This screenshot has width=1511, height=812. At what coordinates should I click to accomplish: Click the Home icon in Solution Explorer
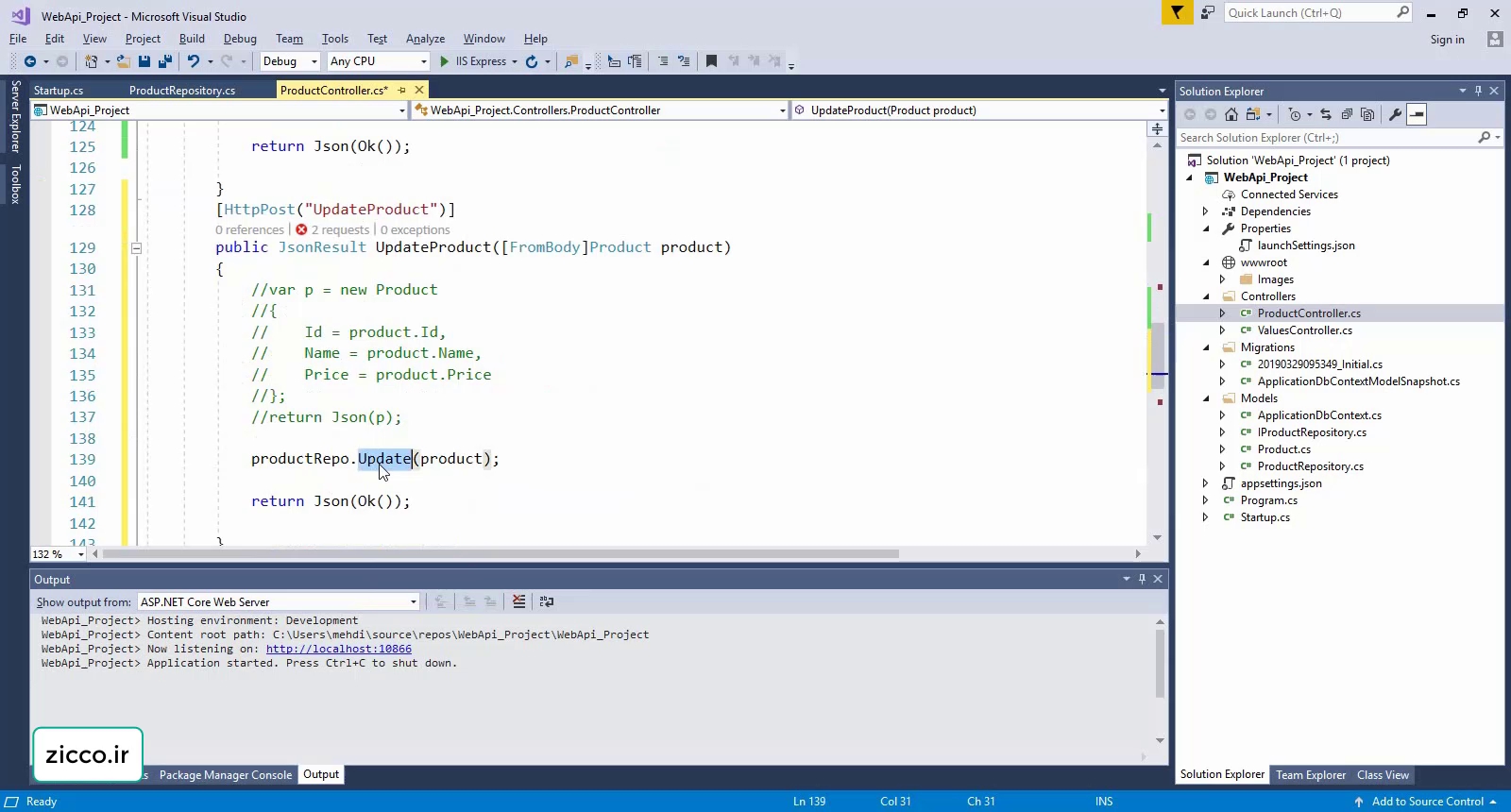pyautogui.click(x=1231, y=114)
